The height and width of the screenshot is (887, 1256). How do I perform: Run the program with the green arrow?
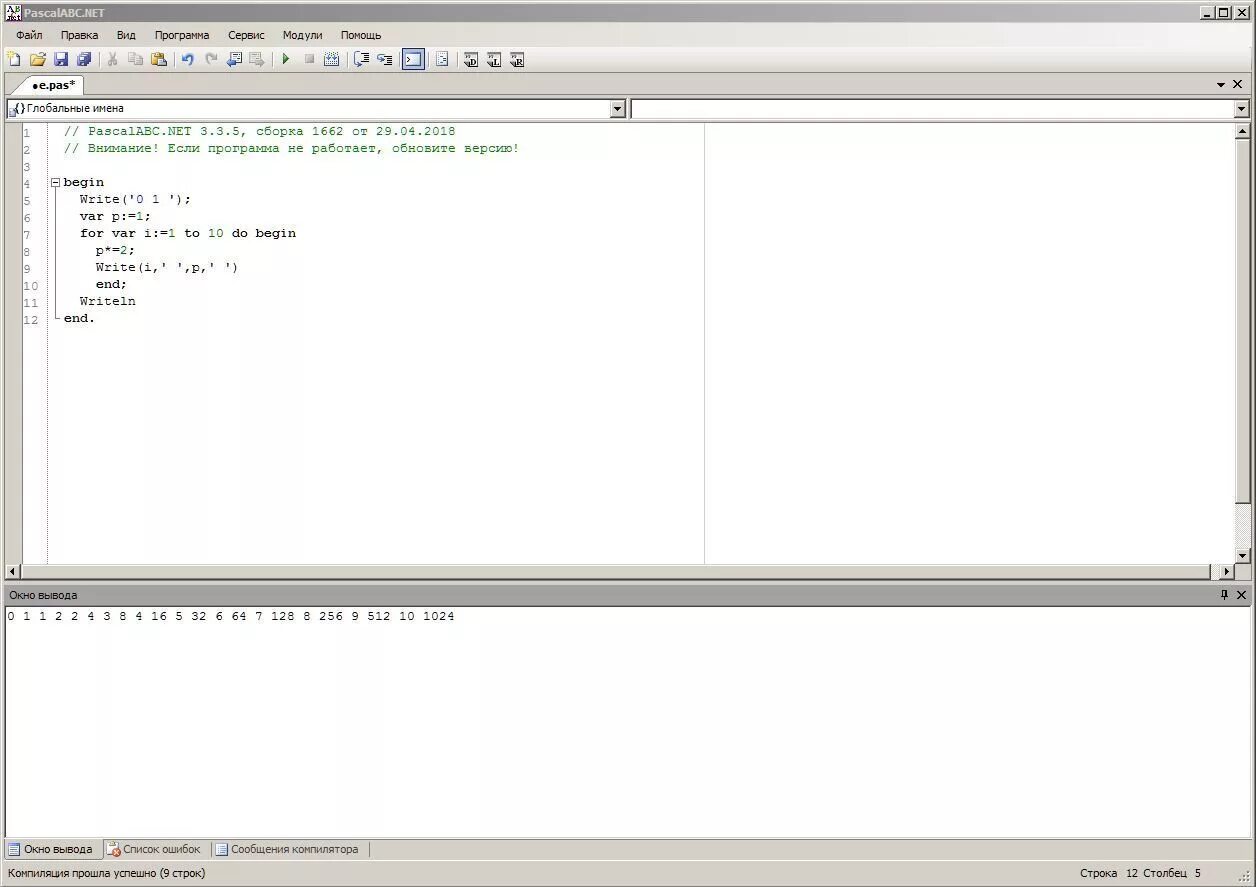[286, 60]
